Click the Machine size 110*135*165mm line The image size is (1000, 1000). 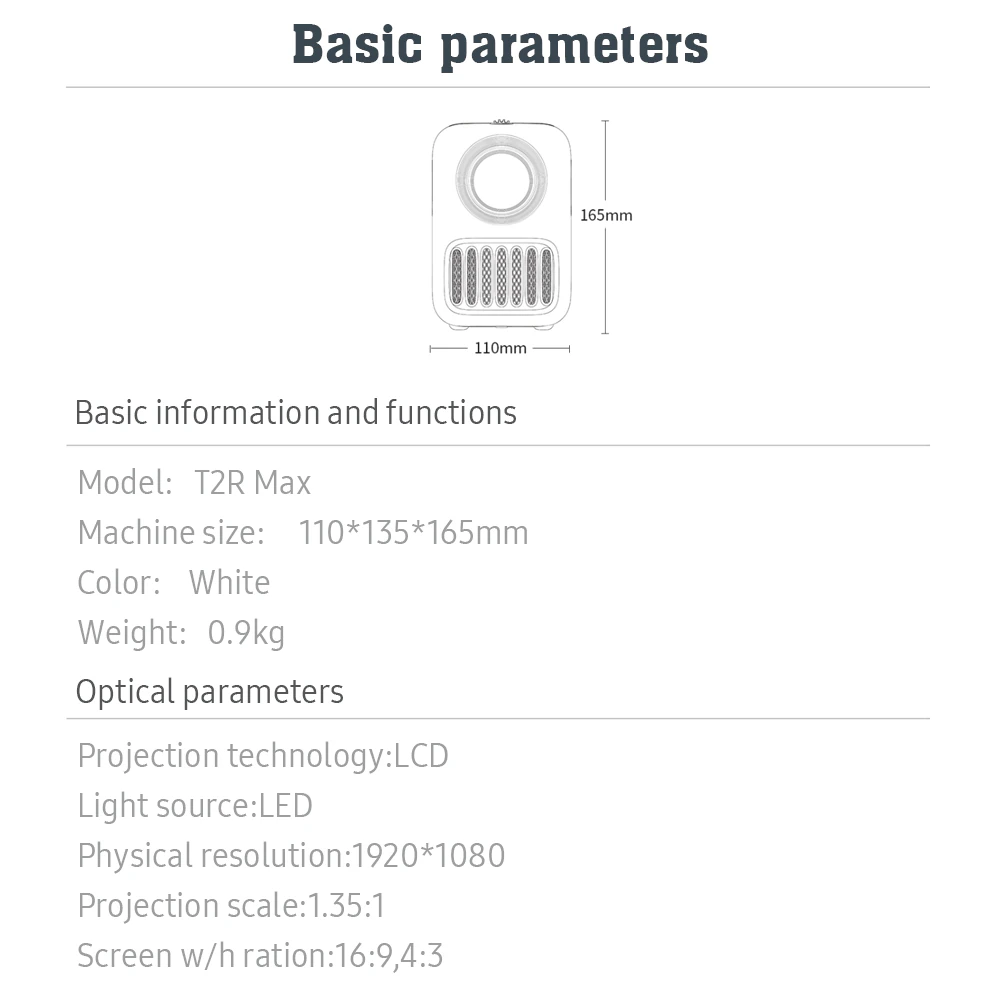pyautogui.click(x=303, y=533)
